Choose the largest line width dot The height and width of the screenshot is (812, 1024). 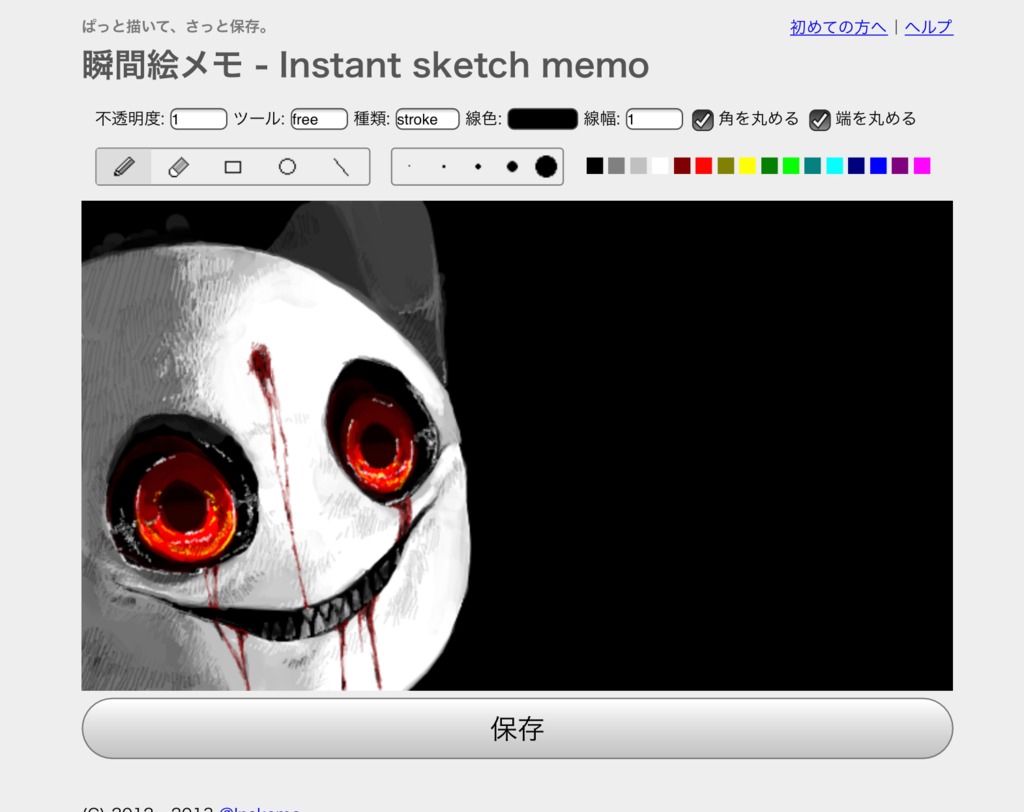[x=546, y=167]
